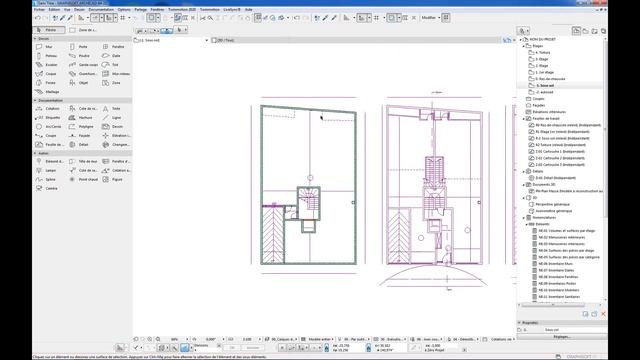Select the Cotation dimension tool
Viewport: 640px width, 360px height.
(x=48, y=109)
